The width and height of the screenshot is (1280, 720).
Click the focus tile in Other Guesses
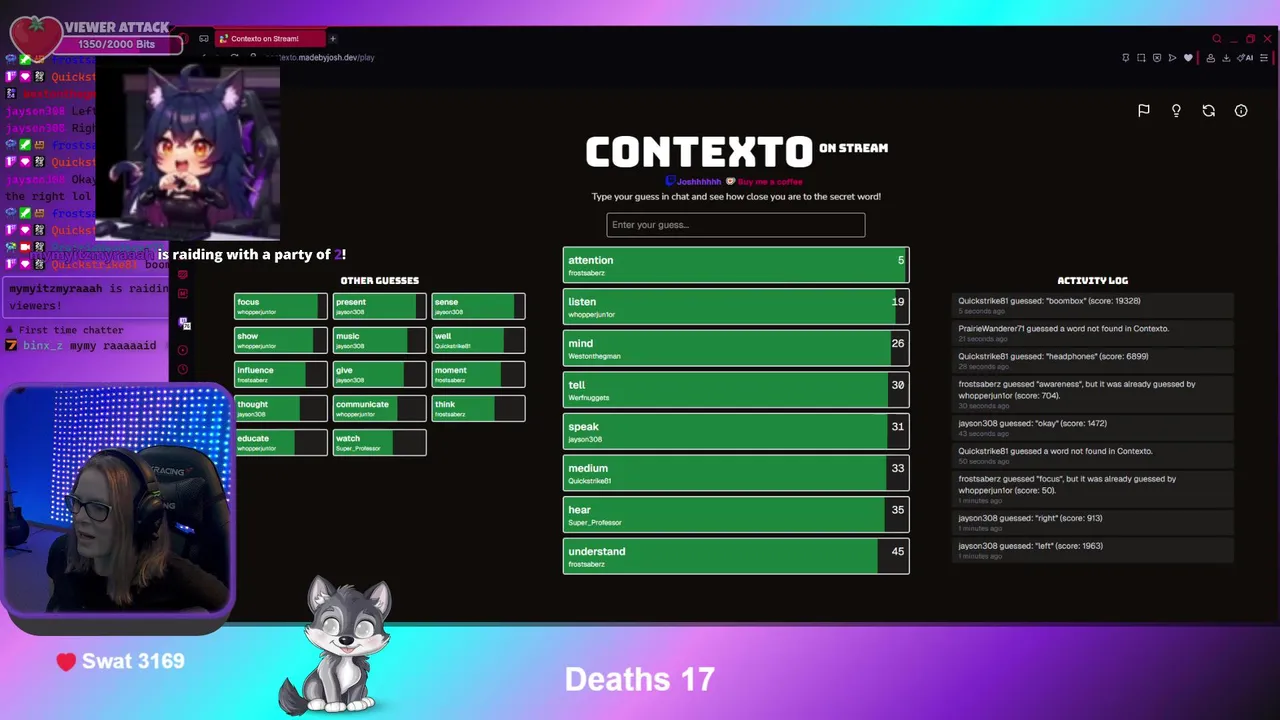(281, 306)
